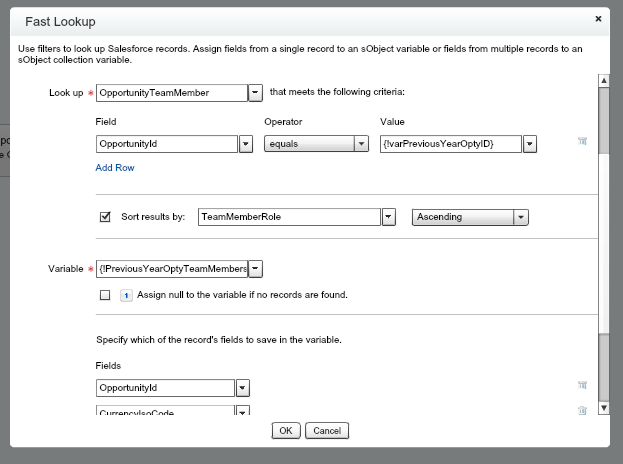
Task: Uncheck the Sort results by checkbox
Action: click(x=105, y=216)
